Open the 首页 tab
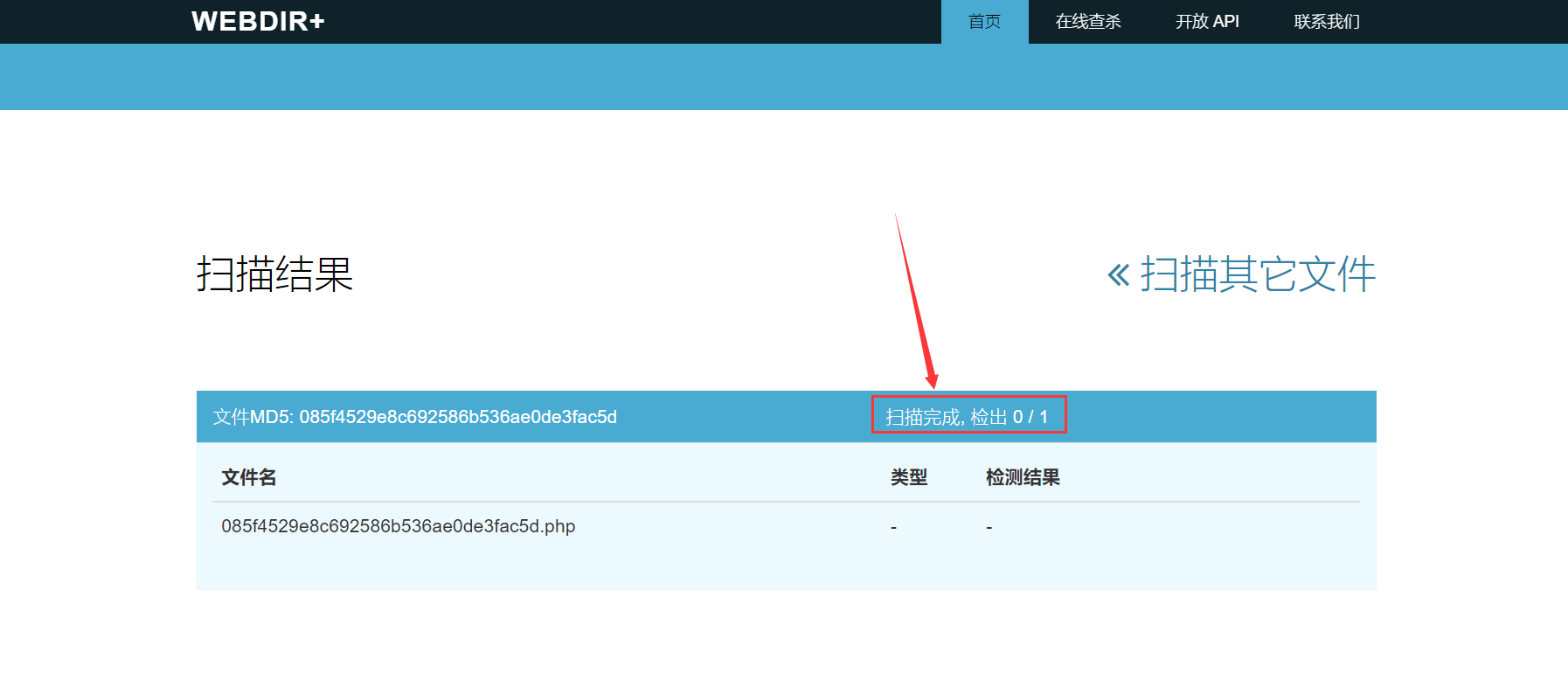Image resolution: width=1568 pixels, height=680 pixels. pos(984,22)
